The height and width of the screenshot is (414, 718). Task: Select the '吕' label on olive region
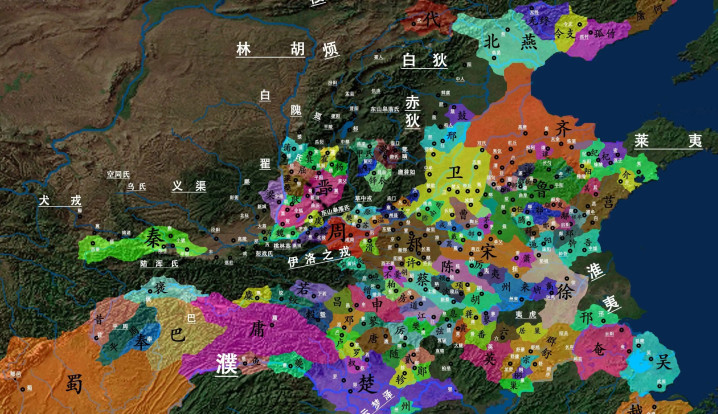click(337, 301)
